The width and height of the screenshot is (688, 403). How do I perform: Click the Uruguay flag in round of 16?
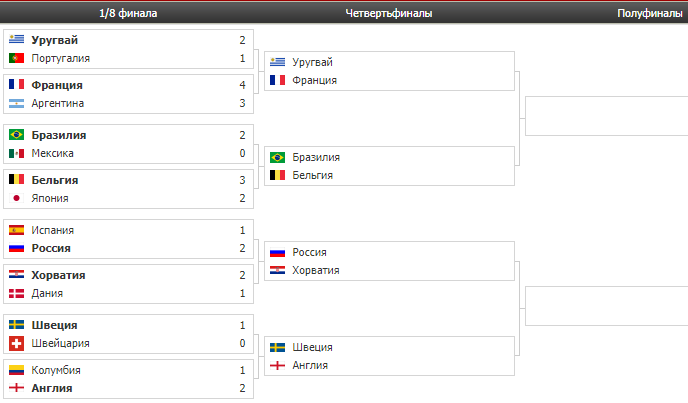point(17,40)
